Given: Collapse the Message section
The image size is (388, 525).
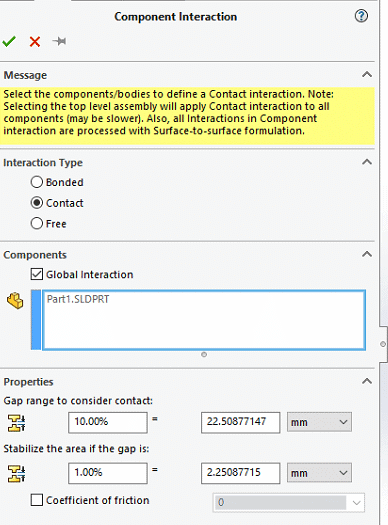Looking at the screenshot, I should click(x=367, y=74).
